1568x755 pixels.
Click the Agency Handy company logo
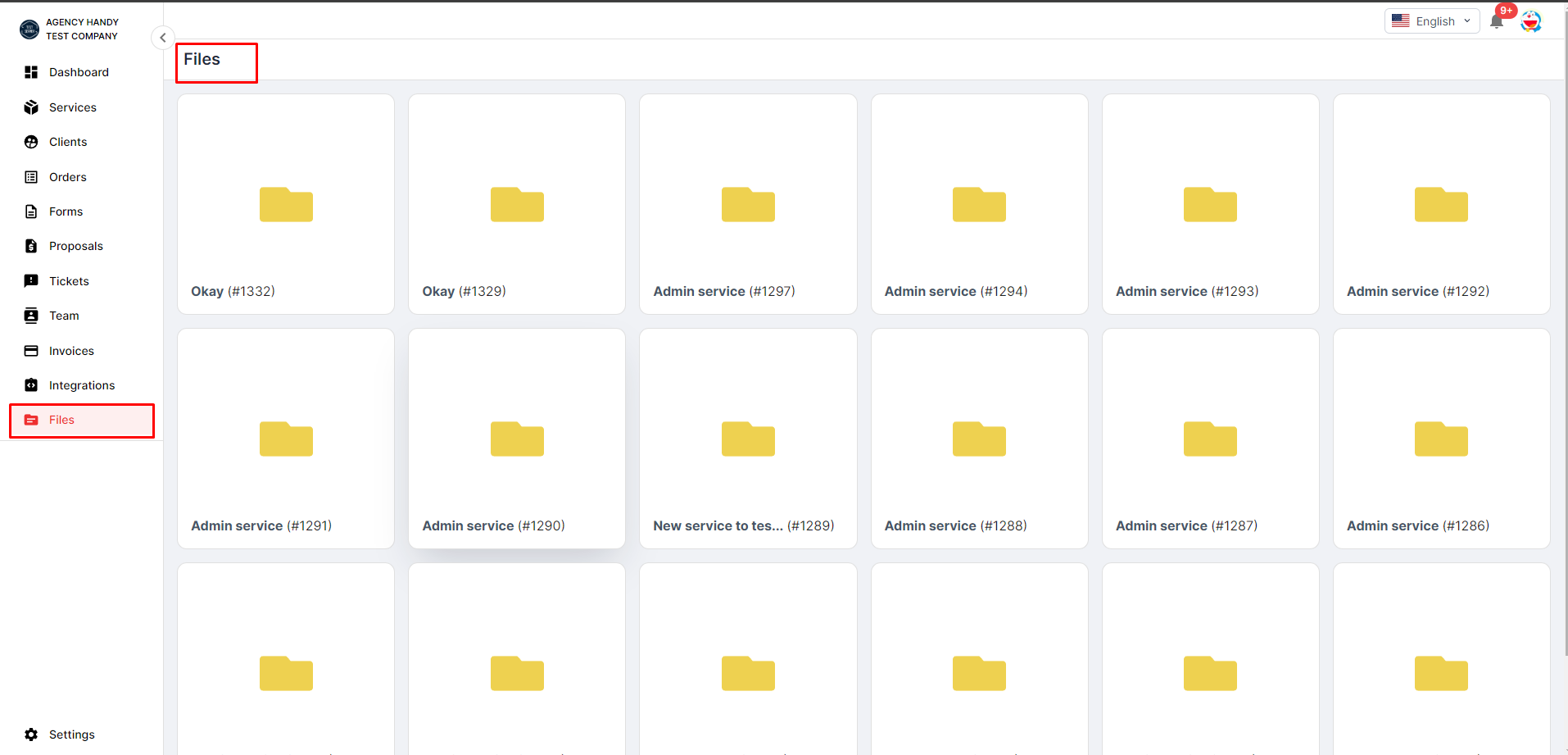pos(29,30)
